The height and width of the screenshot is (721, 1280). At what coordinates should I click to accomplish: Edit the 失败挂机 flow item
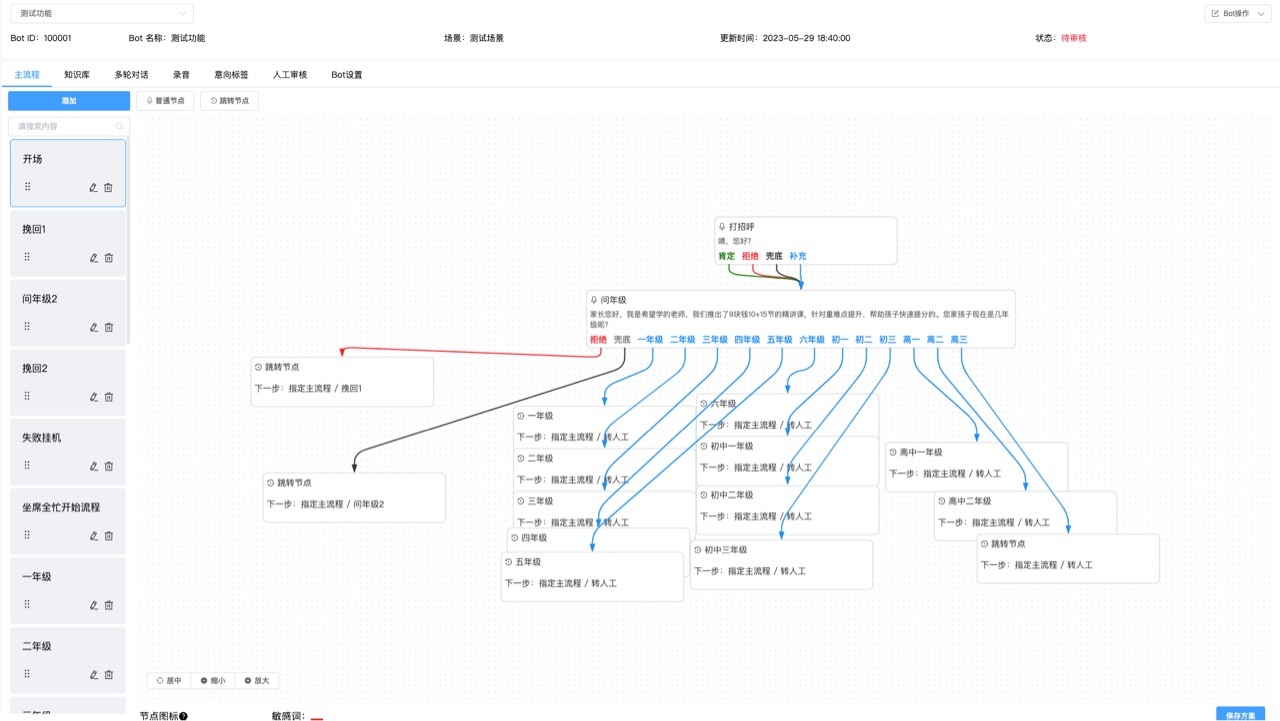pos(93,466)
